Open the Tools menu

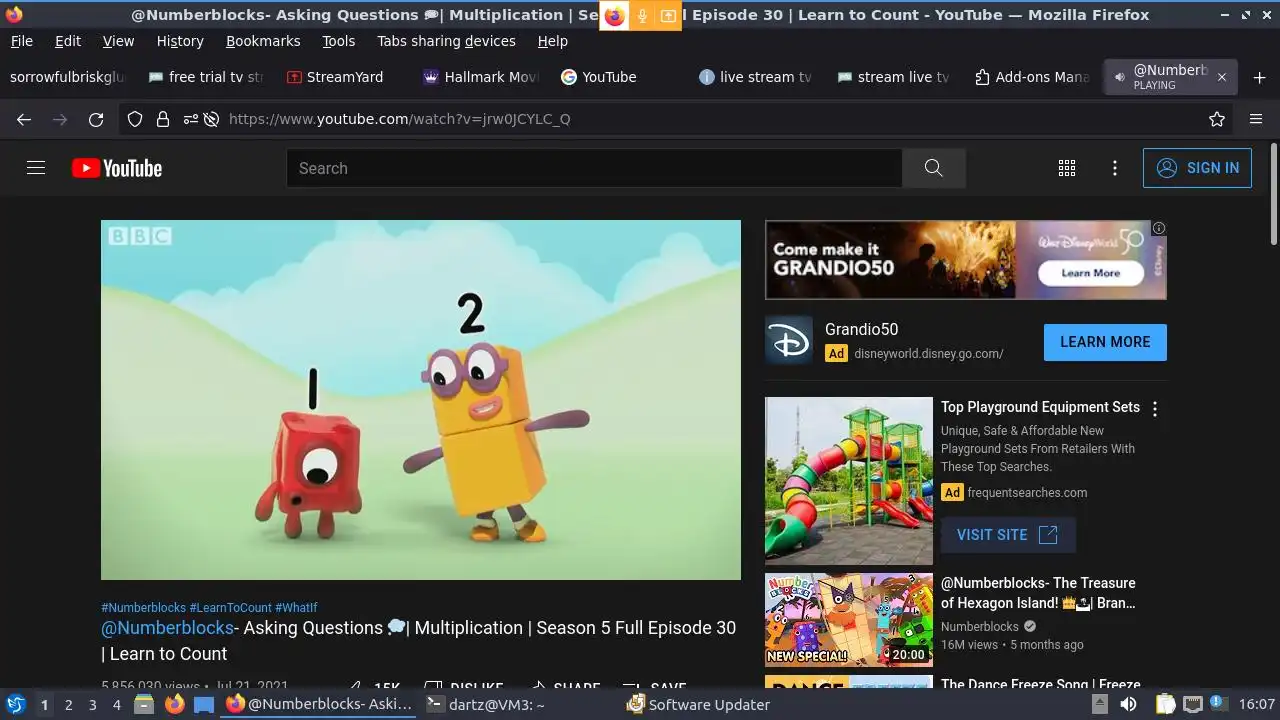338,41
